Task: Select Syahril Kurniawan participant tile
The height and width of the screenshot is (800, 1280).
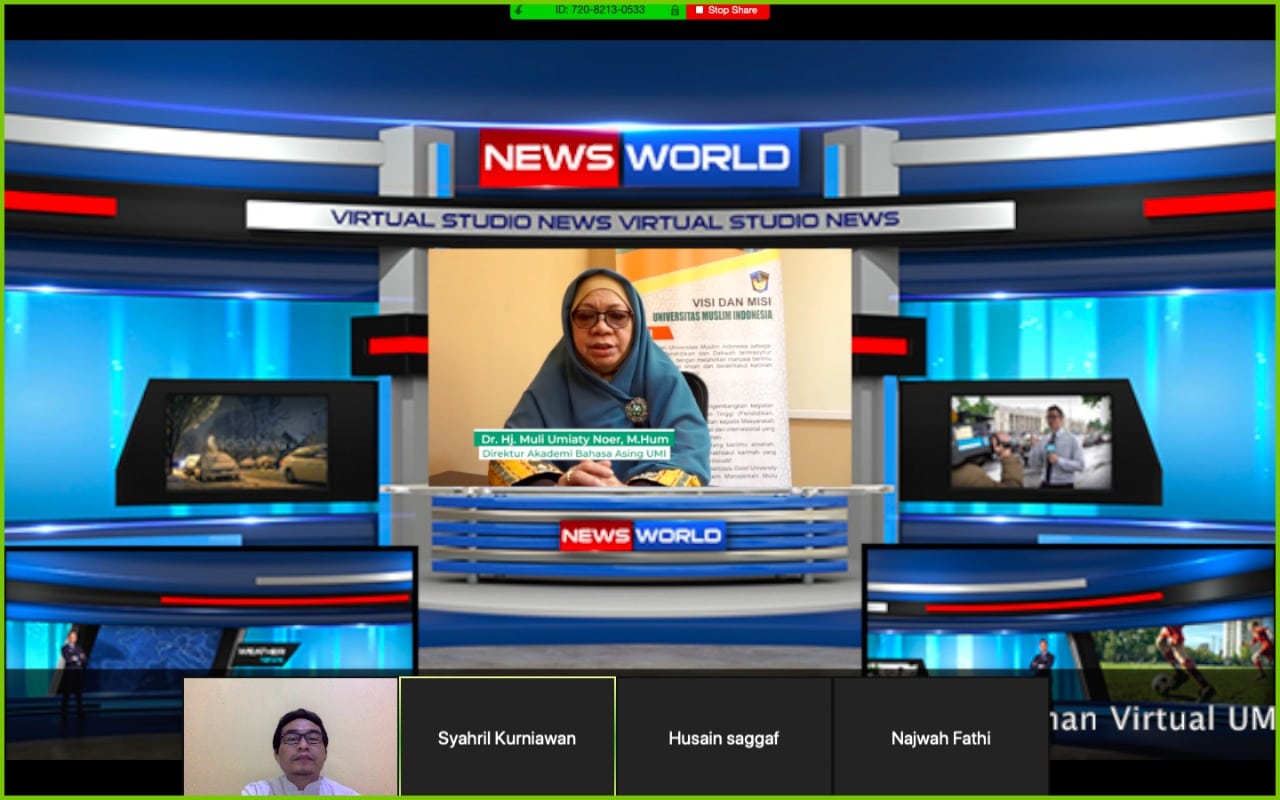Action: [507, 737]
